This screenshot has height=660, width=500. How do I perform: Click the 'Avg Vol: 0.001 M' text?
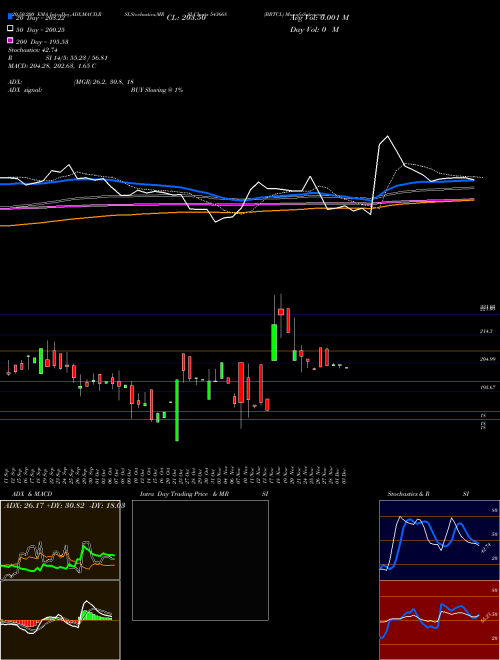319,18
